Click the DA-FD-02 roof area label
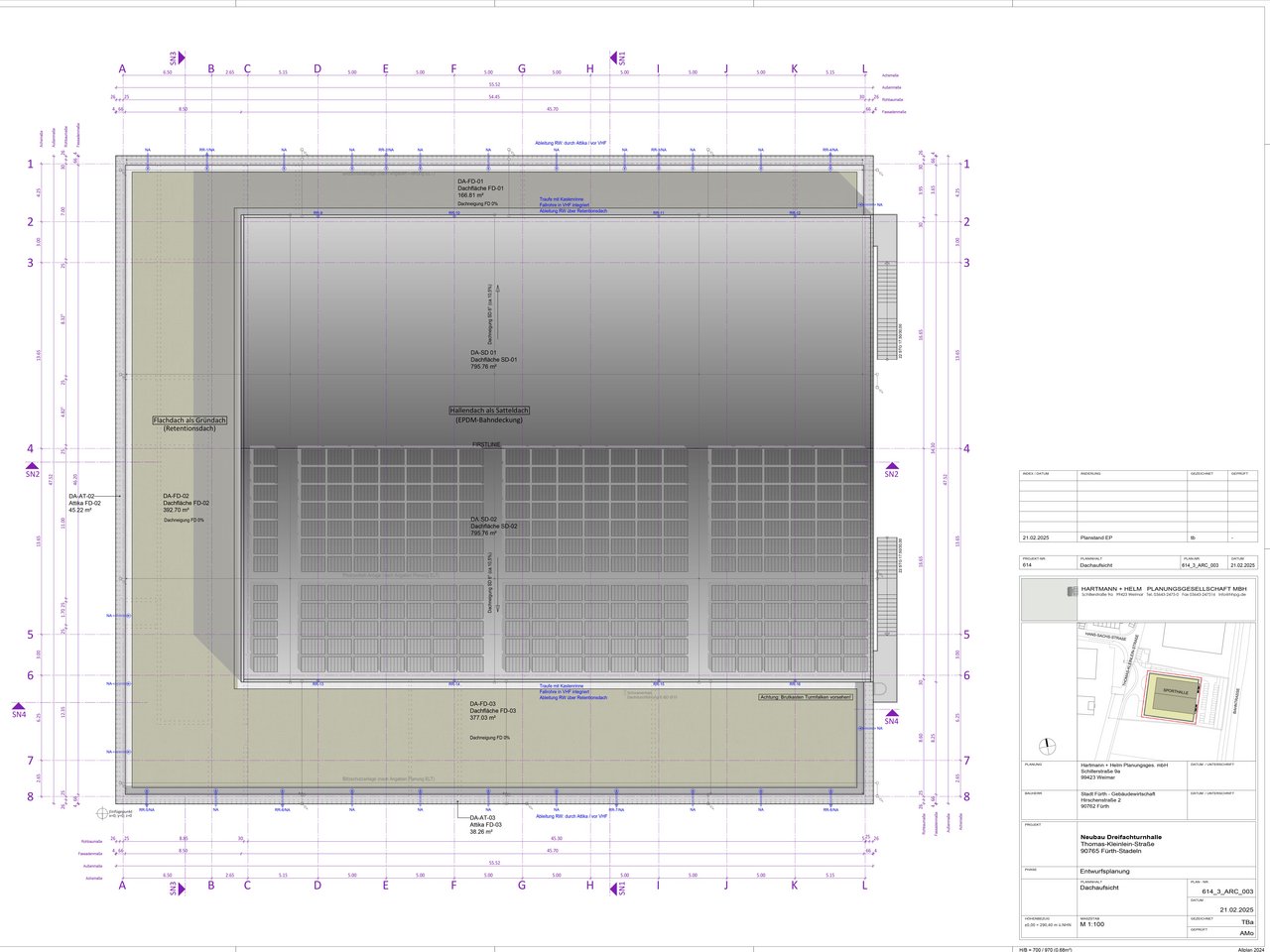 tap(178, 496)
